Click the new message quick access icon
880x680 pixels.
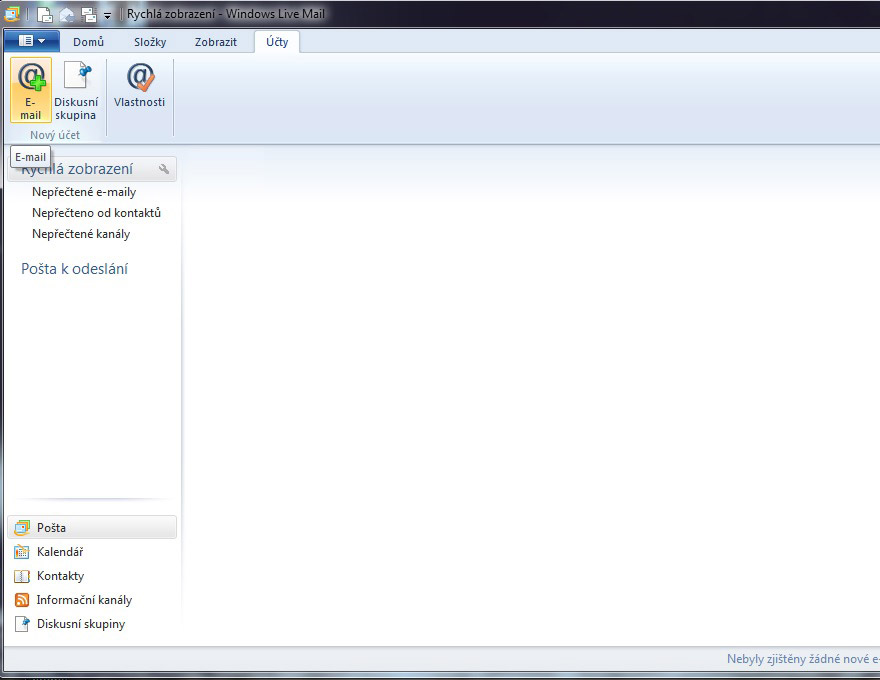pos(45,15)
